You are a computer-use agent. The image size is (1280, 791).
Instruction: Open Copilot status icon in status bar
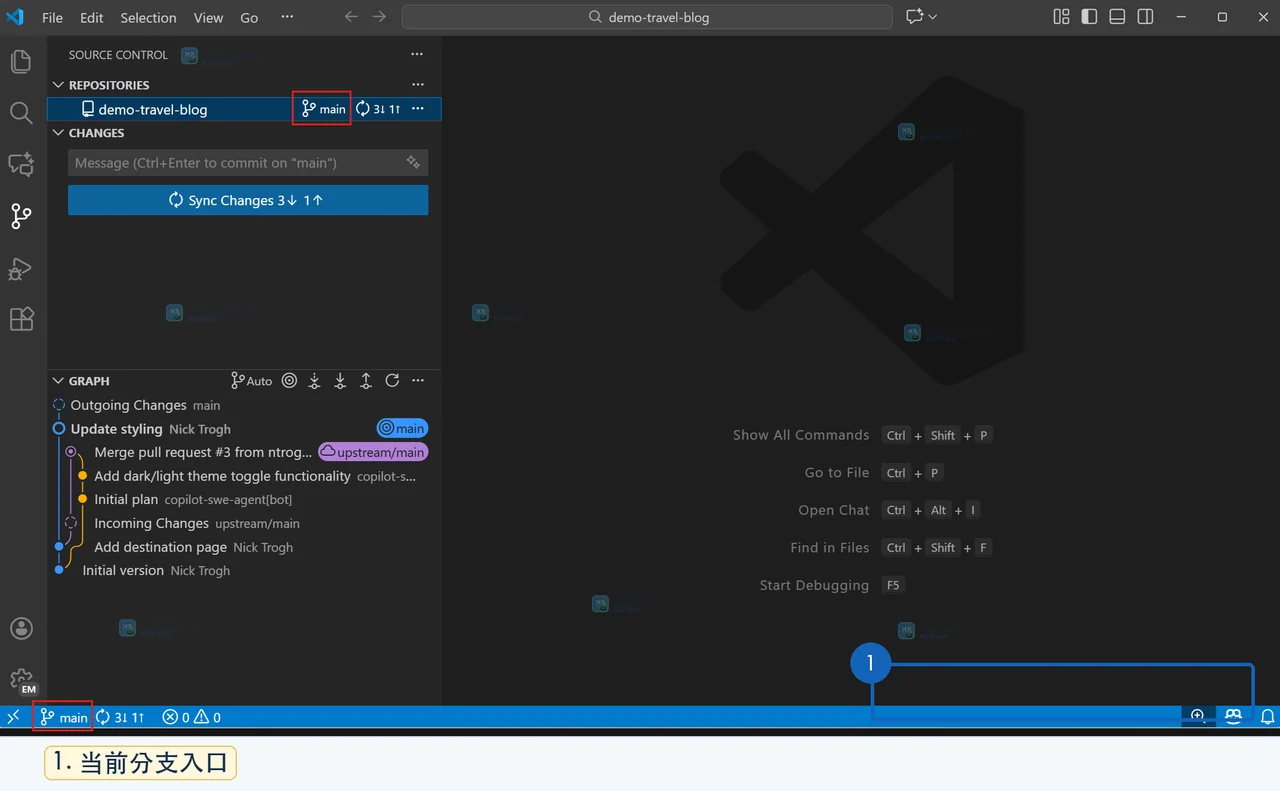1233,716
